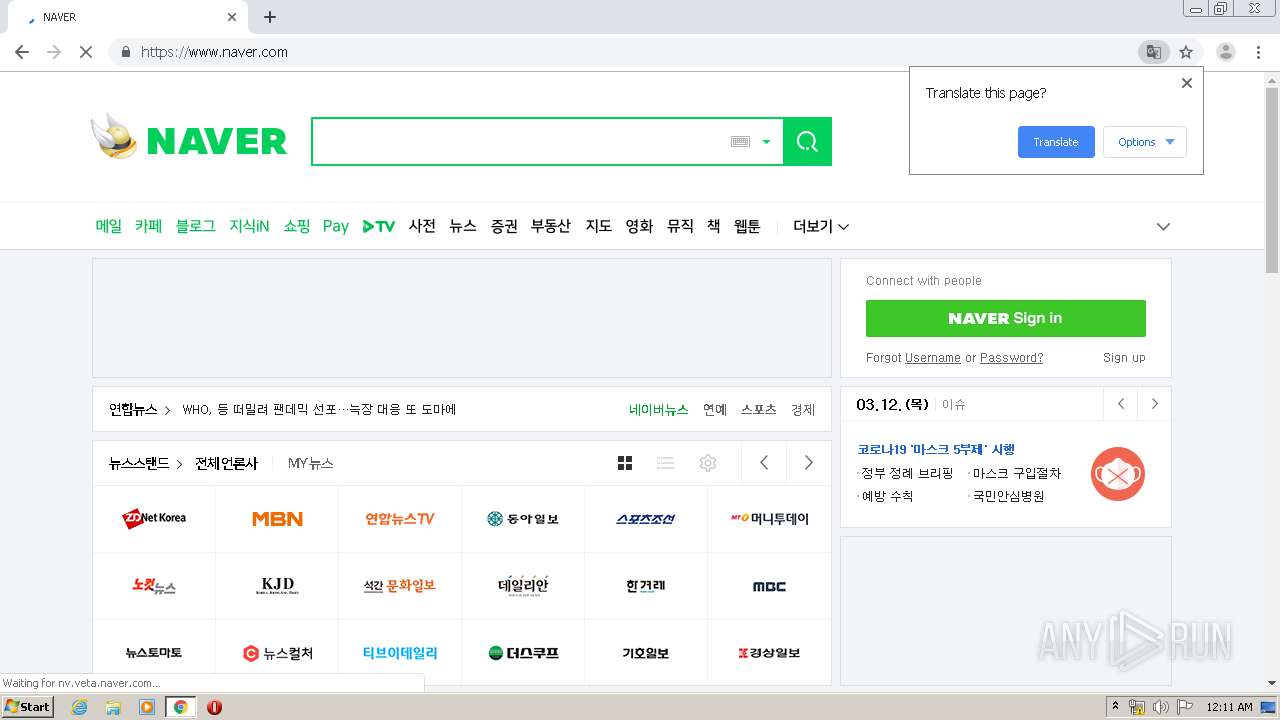
Task: Open the Pay menu item
Action: (336, 227)
